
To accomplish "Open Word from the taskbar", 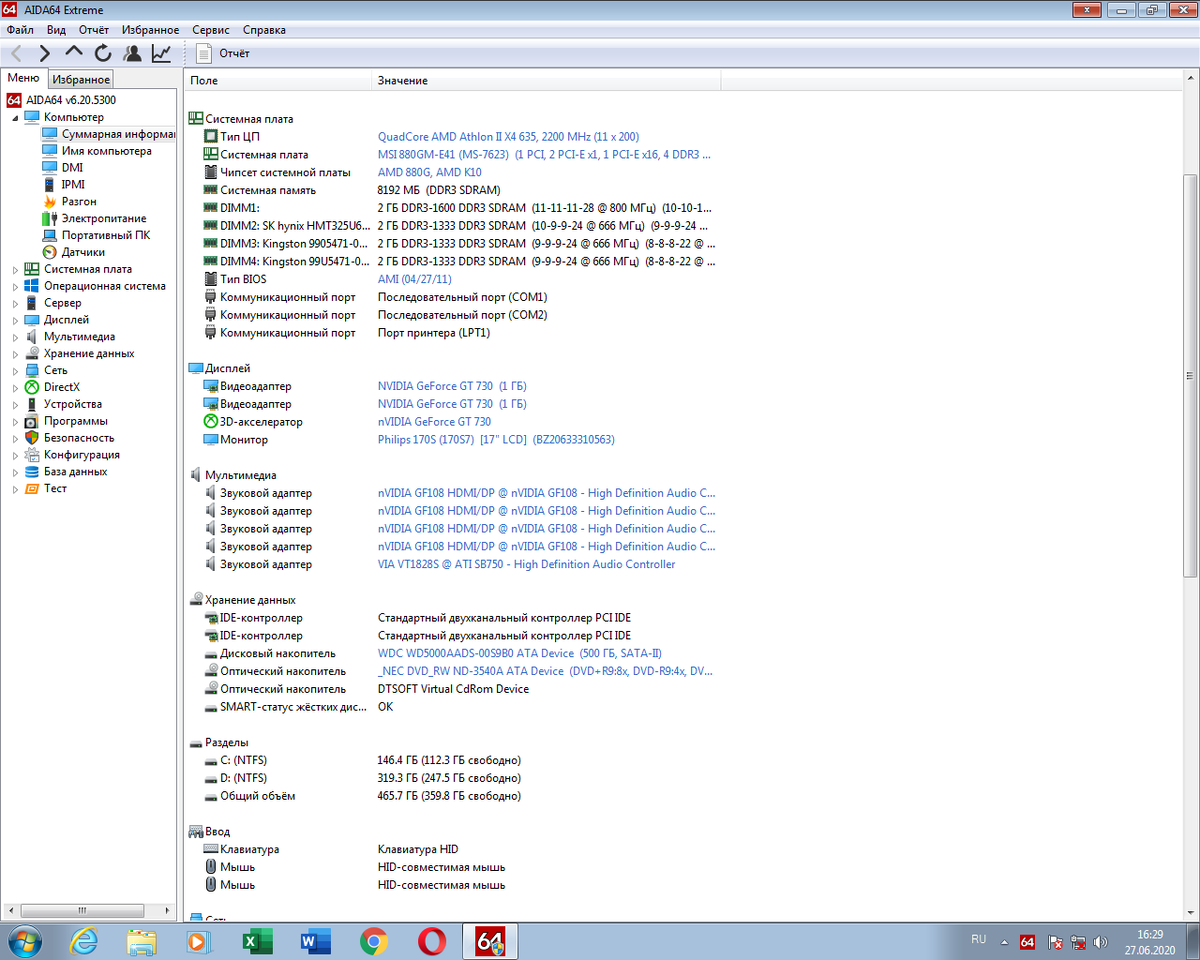I will [x=316, y=941].
